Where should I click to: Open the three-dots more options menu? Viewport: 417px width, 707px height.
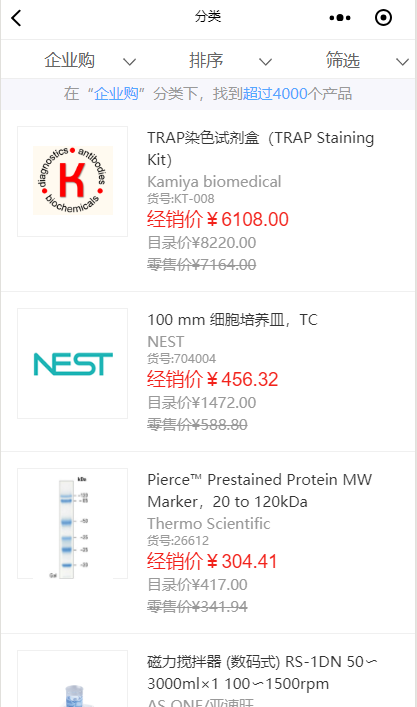click(340, 18)
